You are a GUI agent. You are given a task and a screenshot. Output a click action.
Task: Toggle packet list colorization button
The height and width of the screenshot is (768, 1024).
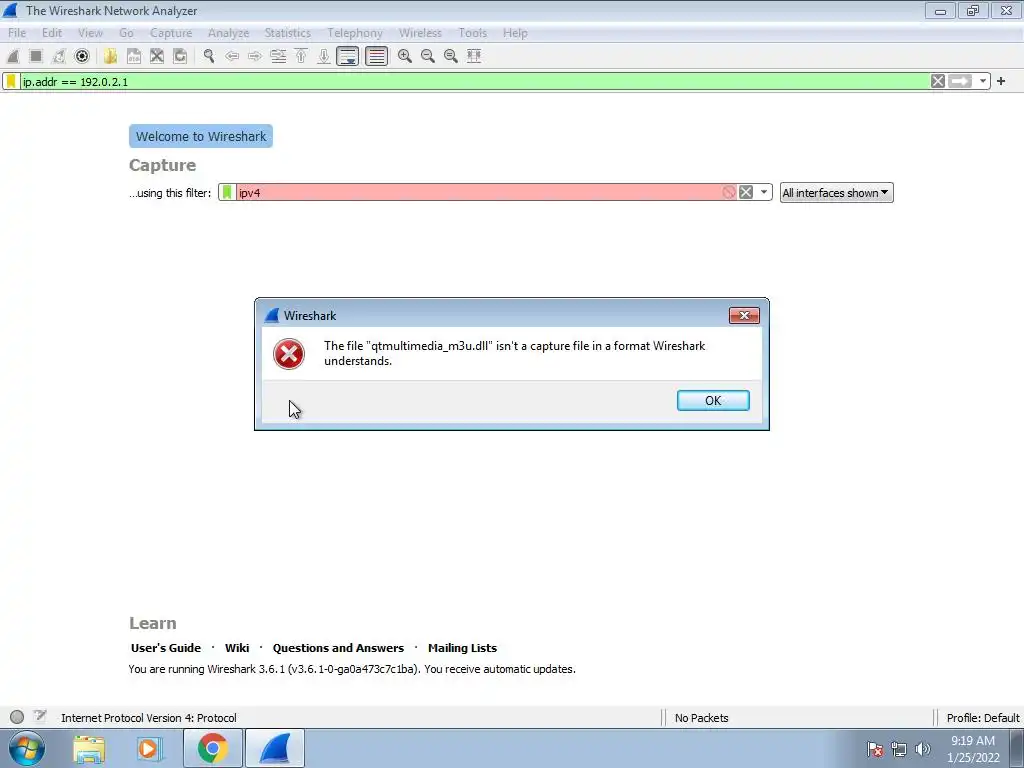tap(376, 56)
